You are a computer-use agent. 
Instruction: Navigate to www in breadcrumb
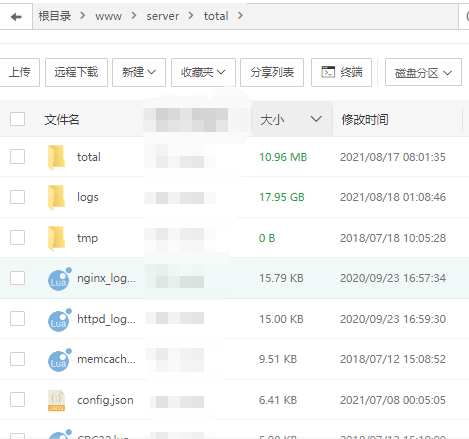click(108, 16)
